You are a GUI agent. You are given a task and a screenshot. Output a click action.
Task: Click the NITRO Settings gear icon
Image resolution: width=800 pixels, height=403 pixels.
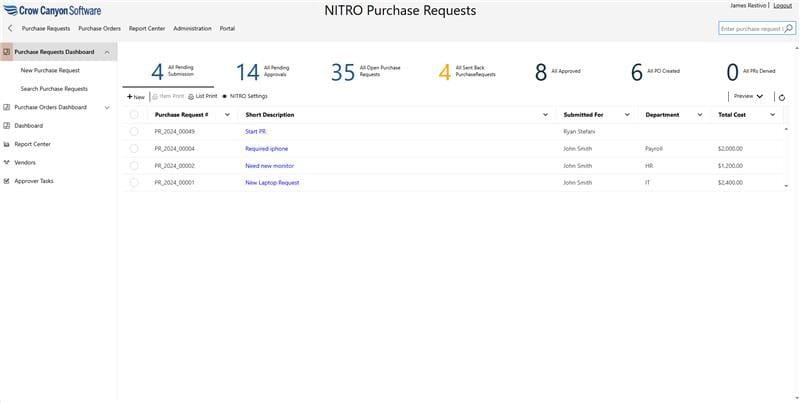224,96
